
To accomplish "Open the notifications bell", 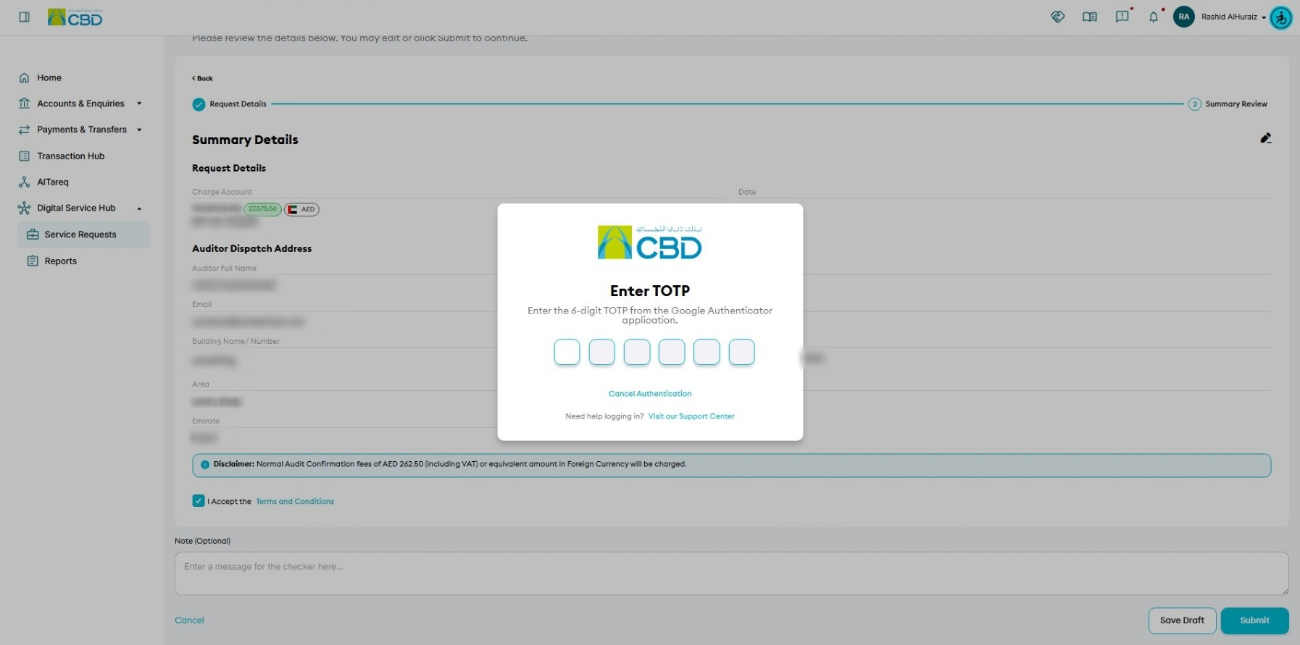I will tap(1153, 17).
